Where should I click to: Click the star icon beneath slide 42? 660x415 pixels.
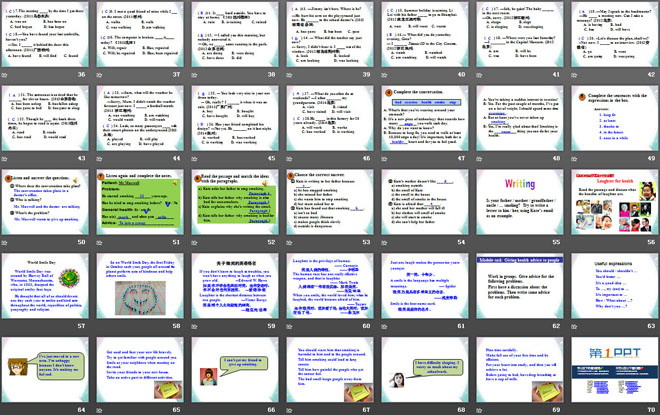[x=575, y=75]
